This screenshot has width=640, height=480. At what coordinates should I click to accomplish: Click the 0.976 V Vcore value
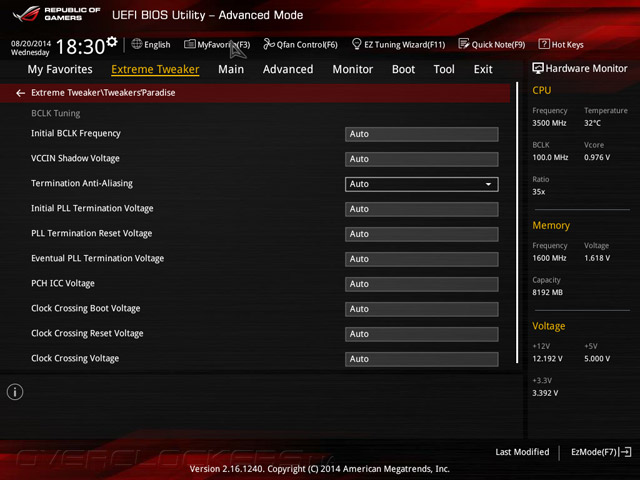597,157
